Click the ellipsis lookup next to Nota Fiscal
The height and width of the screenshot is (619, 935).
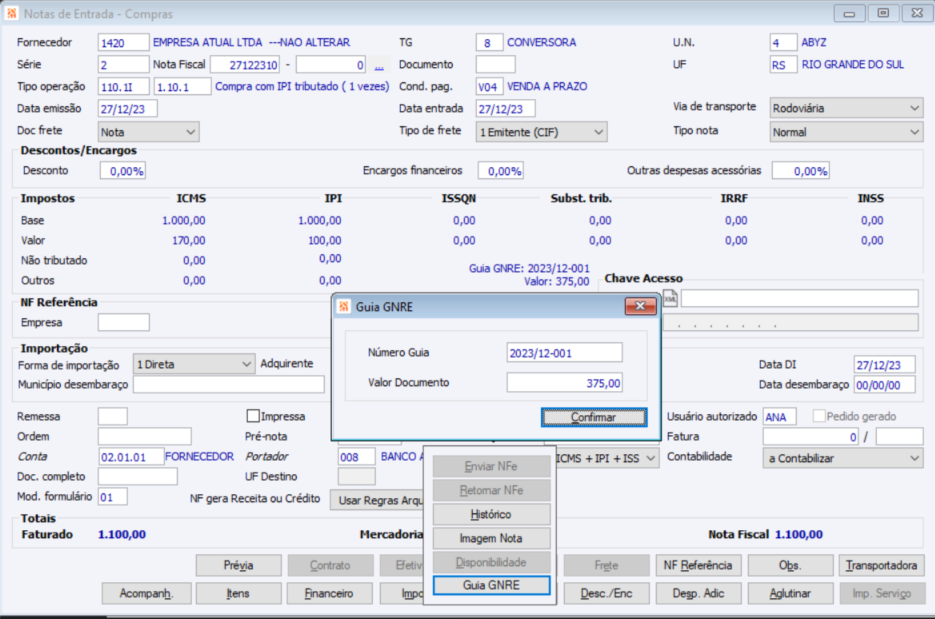pos(379,65)
